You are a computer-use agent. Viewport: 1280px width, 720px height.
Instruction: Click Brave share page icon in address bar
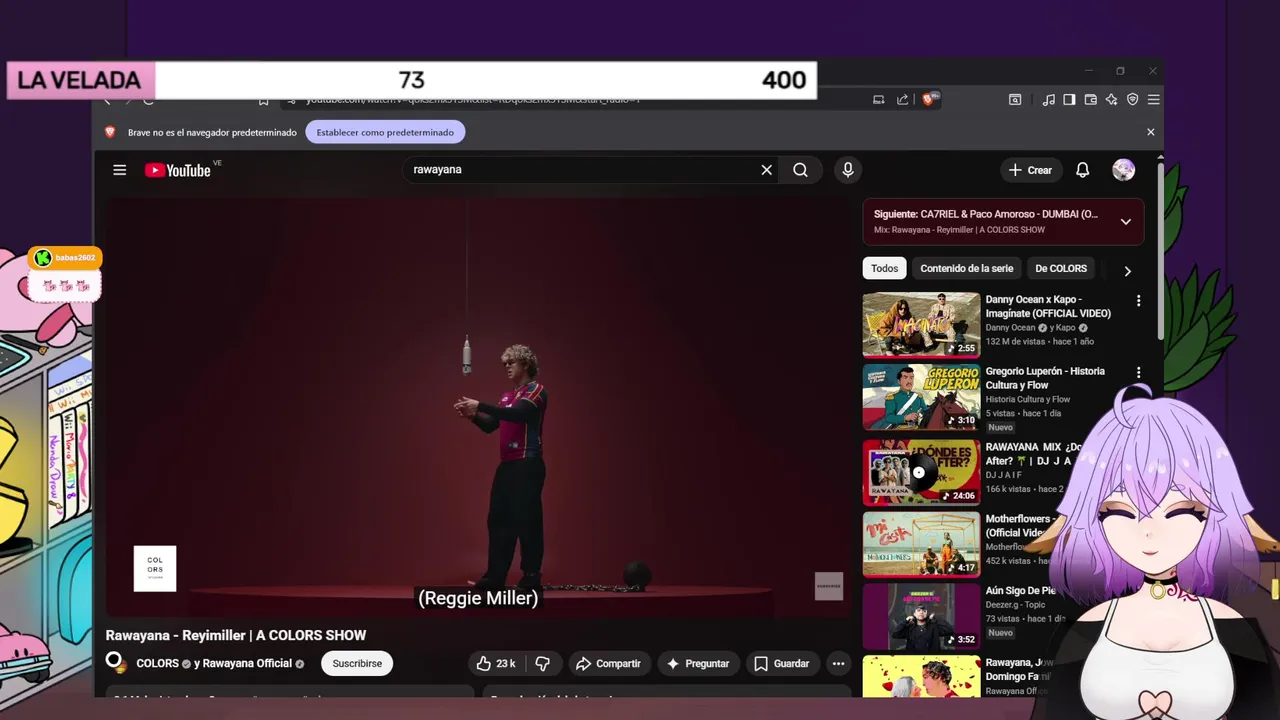pos(903,99)
